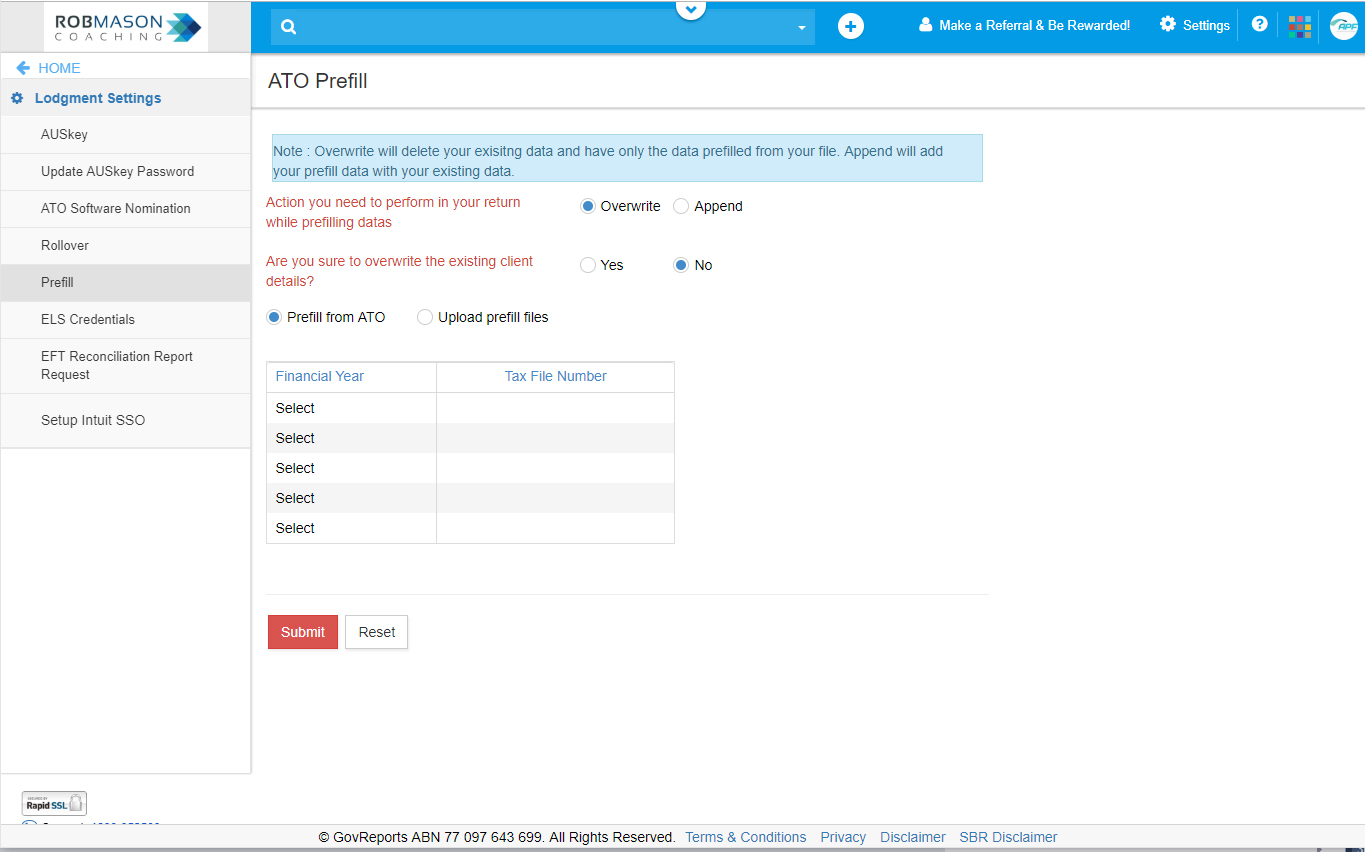Screen dimensions: 1365x852
Task: Open Privacy link in footer
Action: (843, 837)
